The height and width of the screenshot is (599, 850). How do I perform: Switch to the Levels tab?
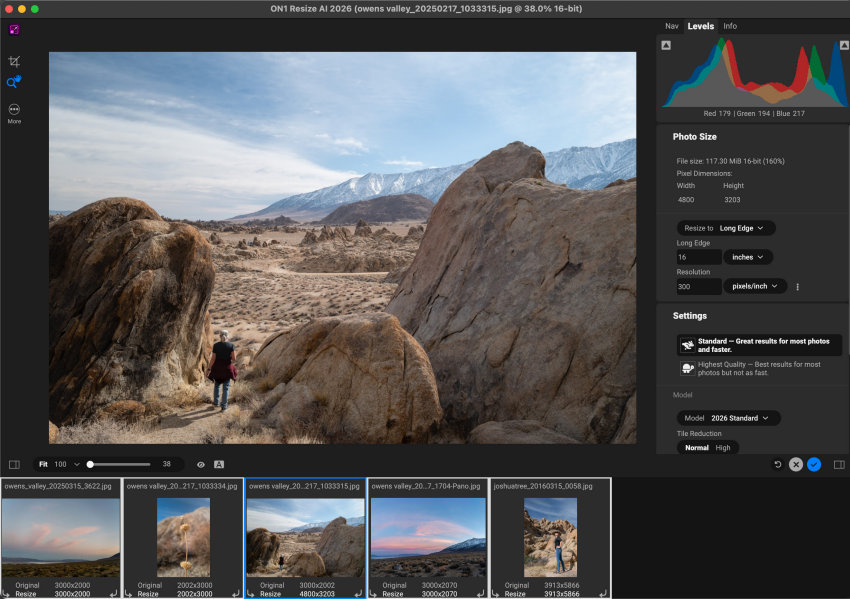tap(700, 26)
